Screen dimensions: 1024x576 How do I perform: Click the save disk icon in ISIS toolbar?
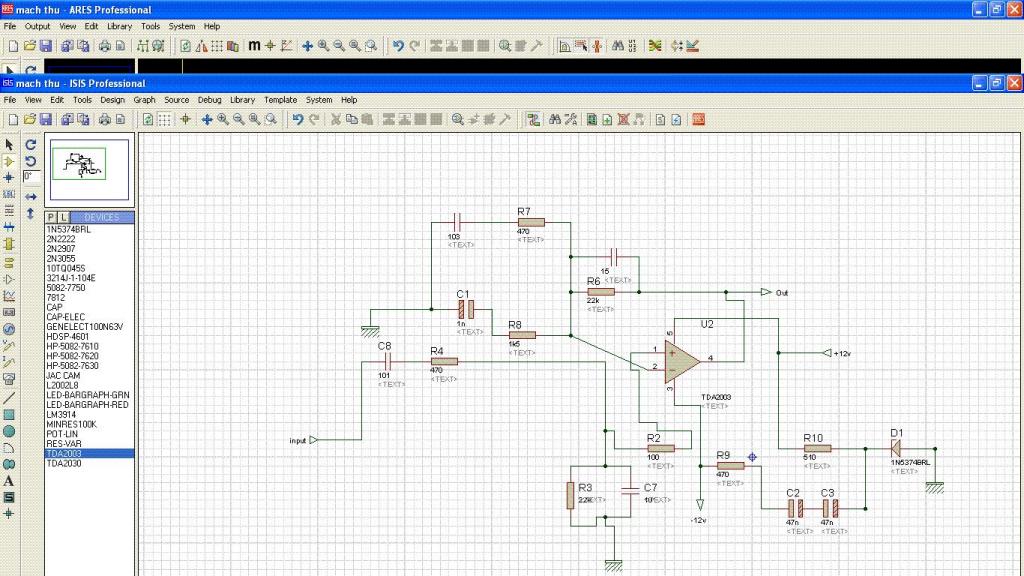[x=45, y=119]
